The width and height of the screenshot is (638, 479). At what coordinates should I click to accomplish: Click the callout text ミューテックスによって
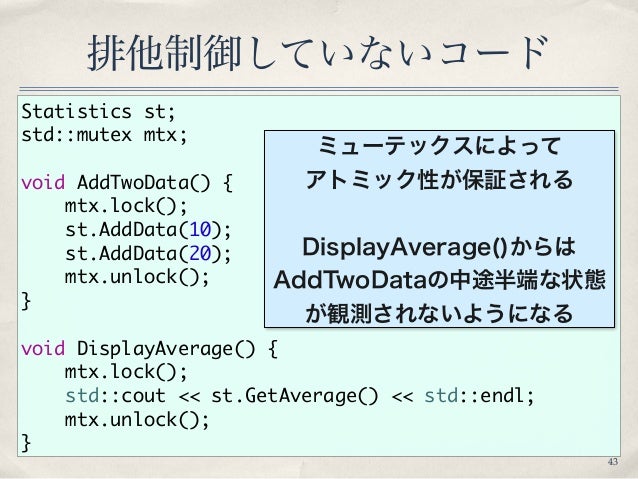click(x=439, y=146)
